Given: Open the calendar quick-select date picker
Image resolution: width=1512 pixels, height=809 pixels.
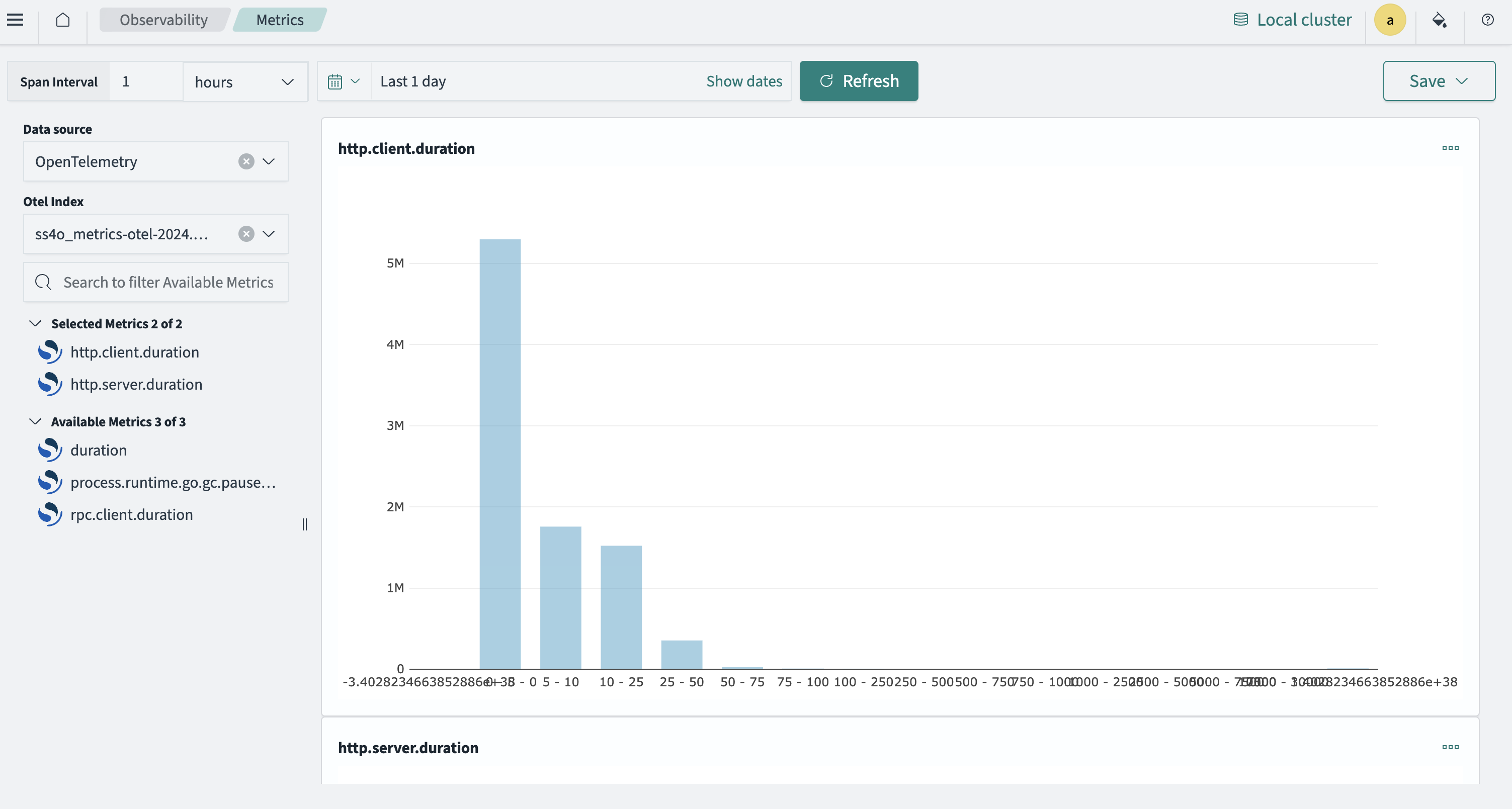Looking at the screenshot, I should (343, 81).
